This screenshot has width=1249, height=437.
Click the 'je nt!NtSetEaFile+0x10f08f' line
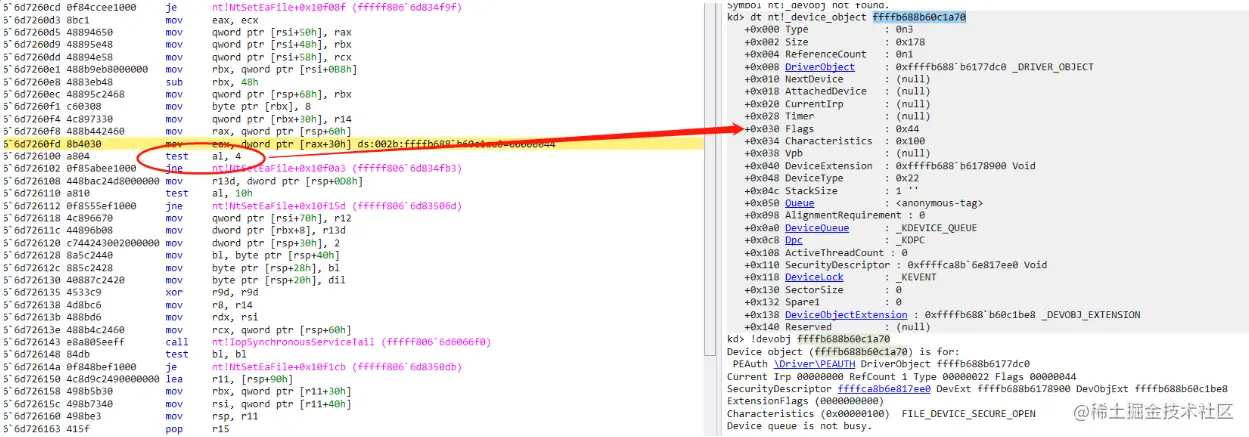click(232, 6)
